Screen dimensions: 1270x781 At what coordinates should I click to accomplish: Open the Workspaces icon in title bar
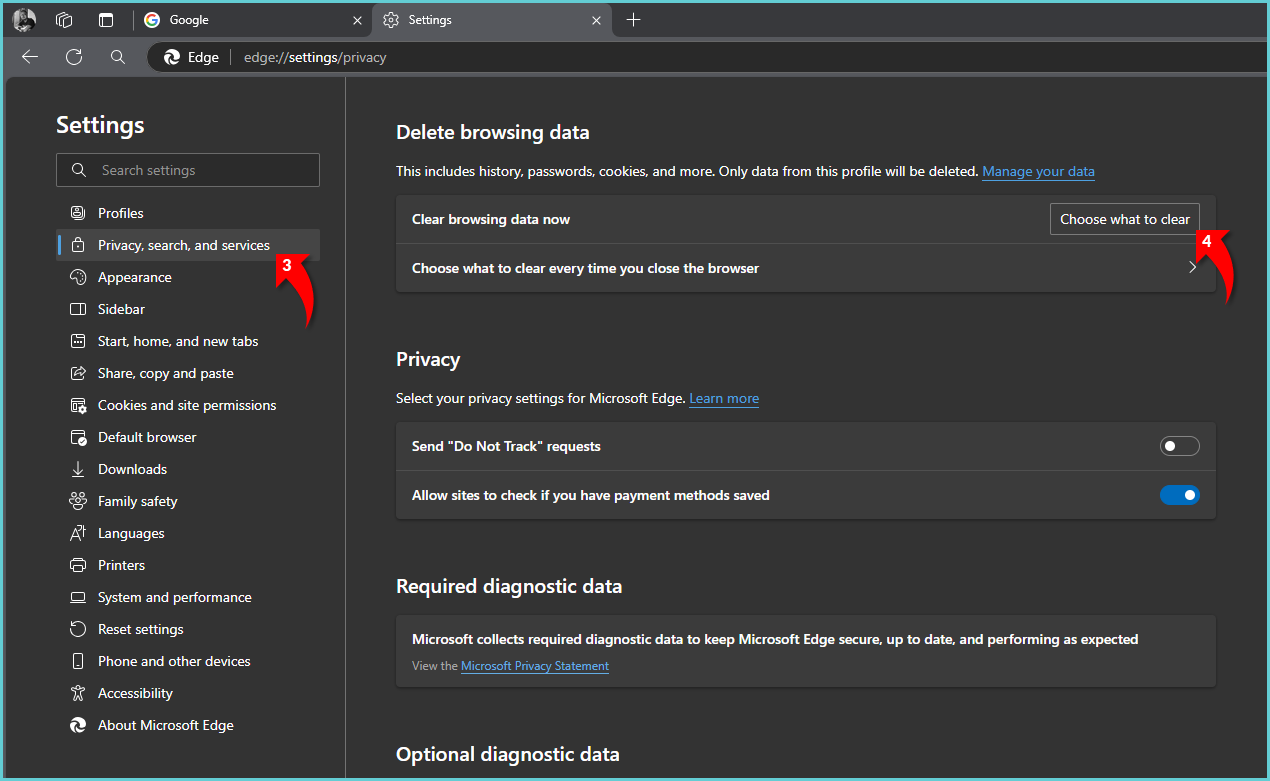point(65,20)
